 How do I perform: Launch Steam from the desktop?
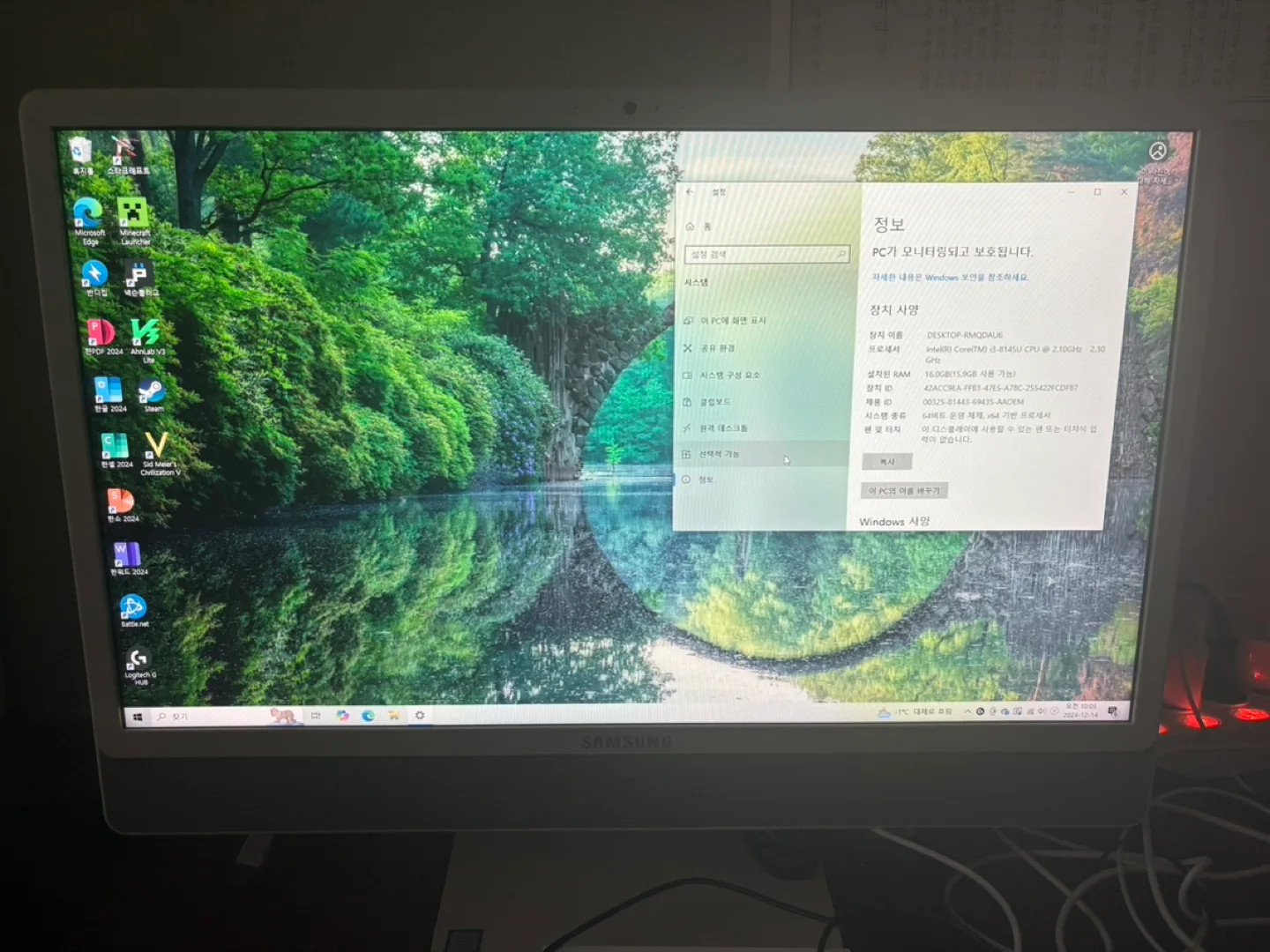click(153, 395)
